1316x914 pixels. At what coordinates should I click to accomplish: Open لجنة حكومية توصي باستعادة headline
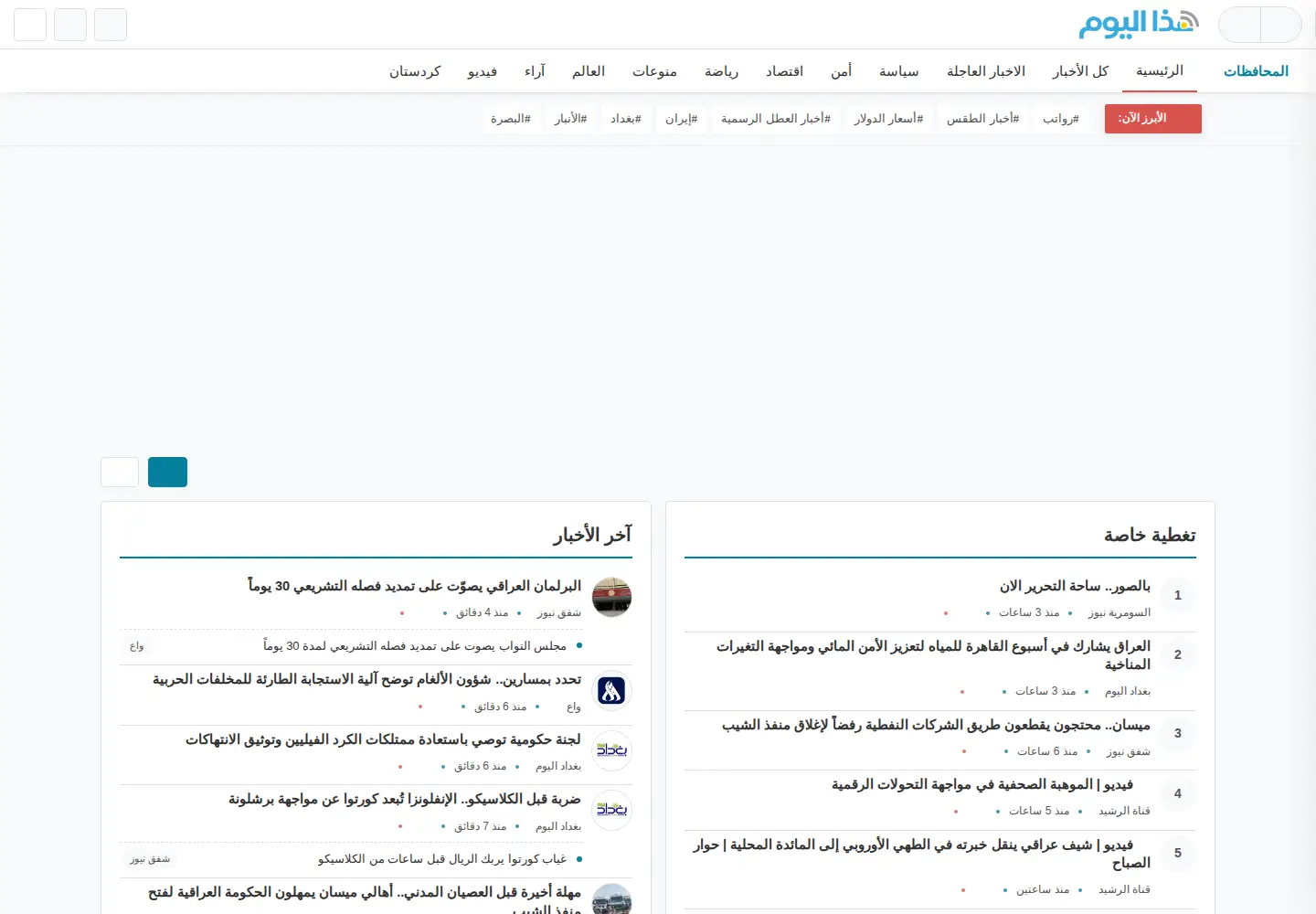click(383, 739)
